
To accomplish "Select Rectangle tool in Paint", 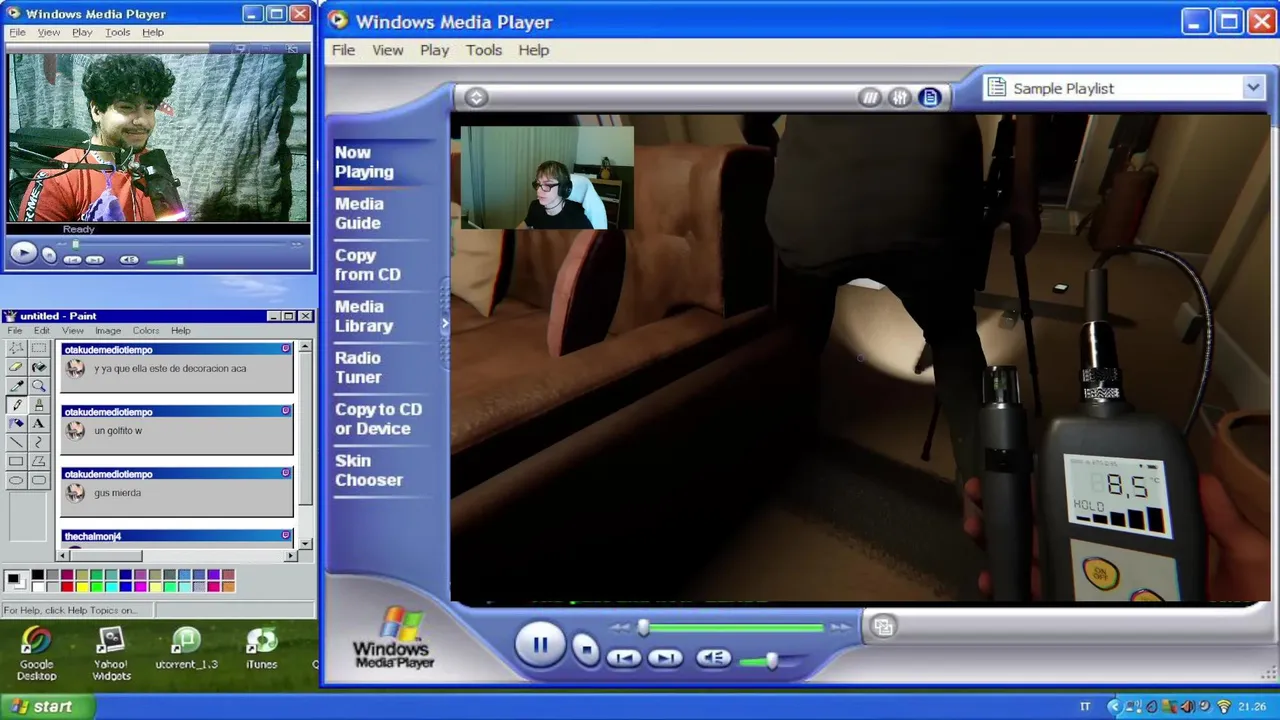I will click(16, 462).
